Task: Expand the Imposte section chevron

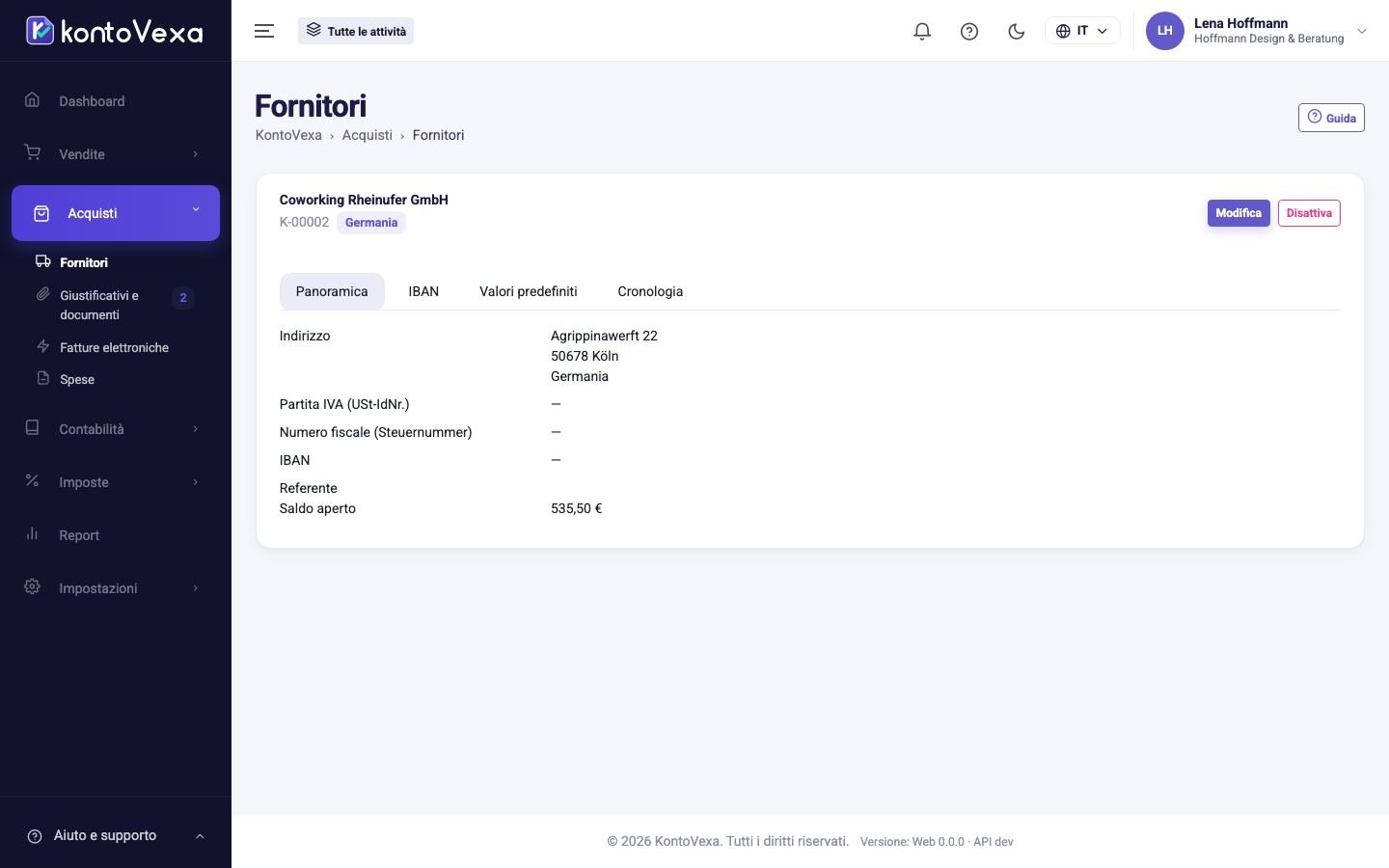Action: pyautogui.click(x=195, y=482)
